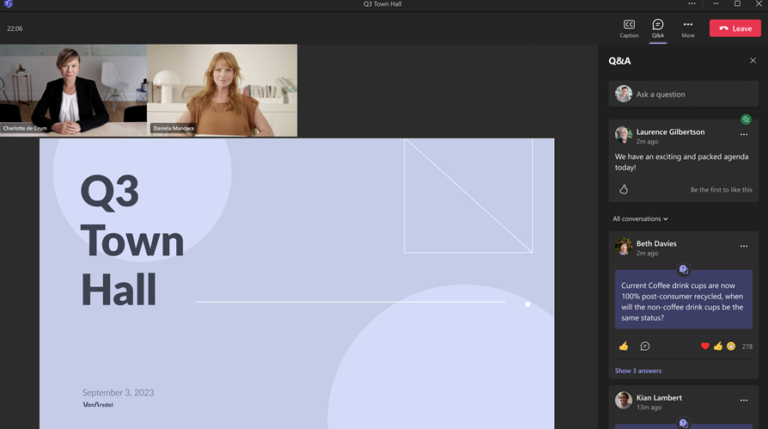
Task: Click the heart reaction on Beth's question
Action: (x=705, y=346)
